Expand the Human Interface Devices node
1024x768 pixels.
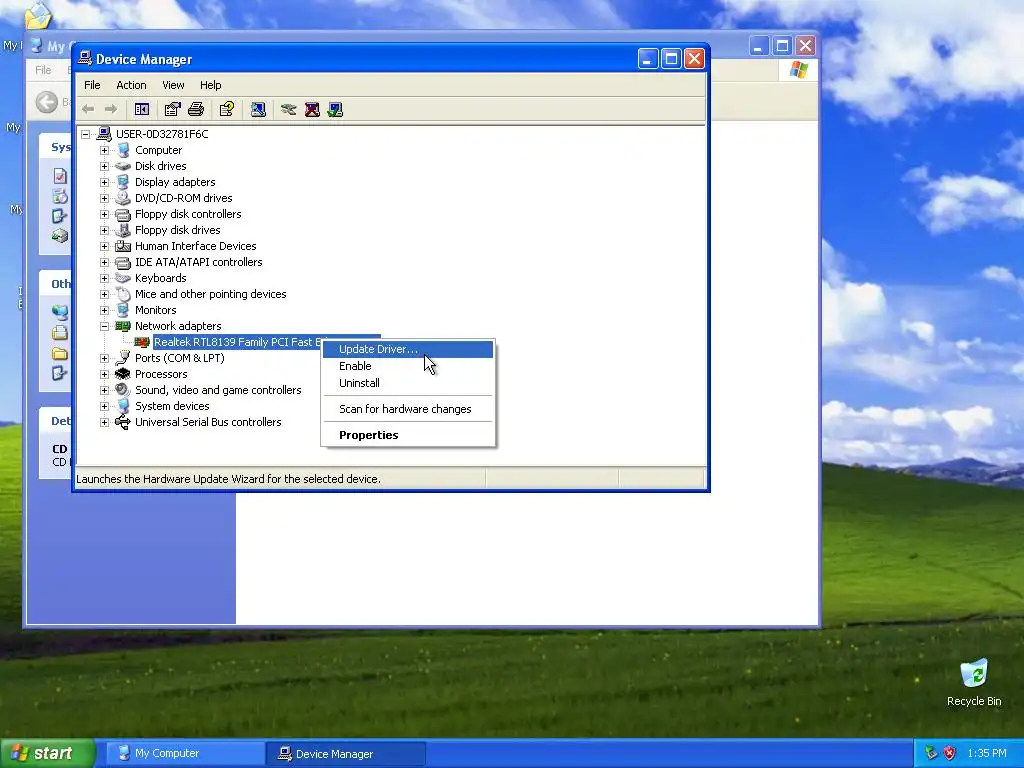(104, 246)
